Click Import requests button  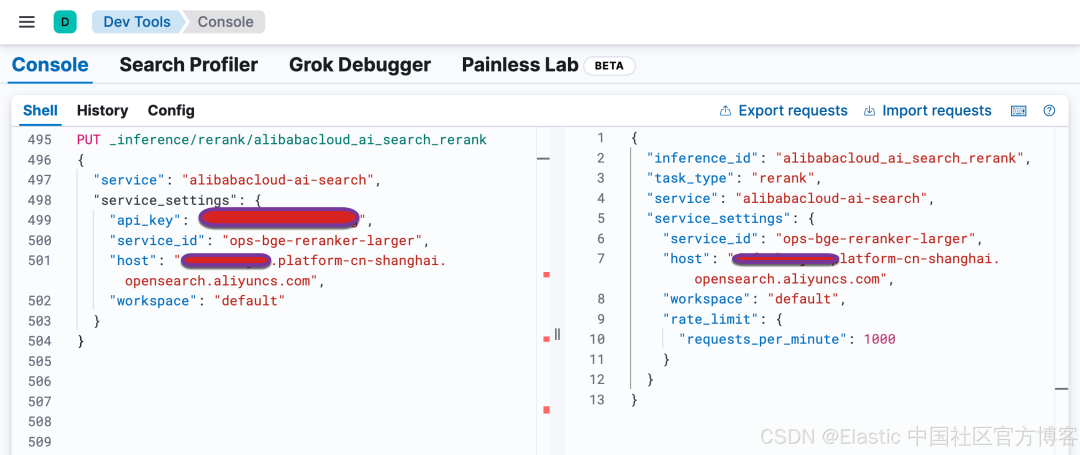coord(927,111)
